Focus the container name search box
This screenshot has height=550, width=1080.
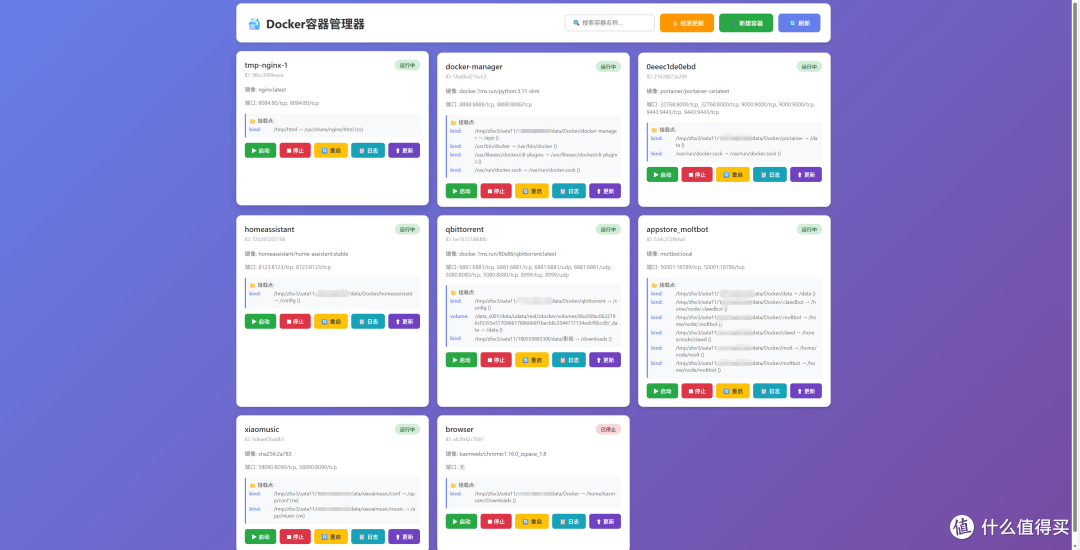(610, 23)
